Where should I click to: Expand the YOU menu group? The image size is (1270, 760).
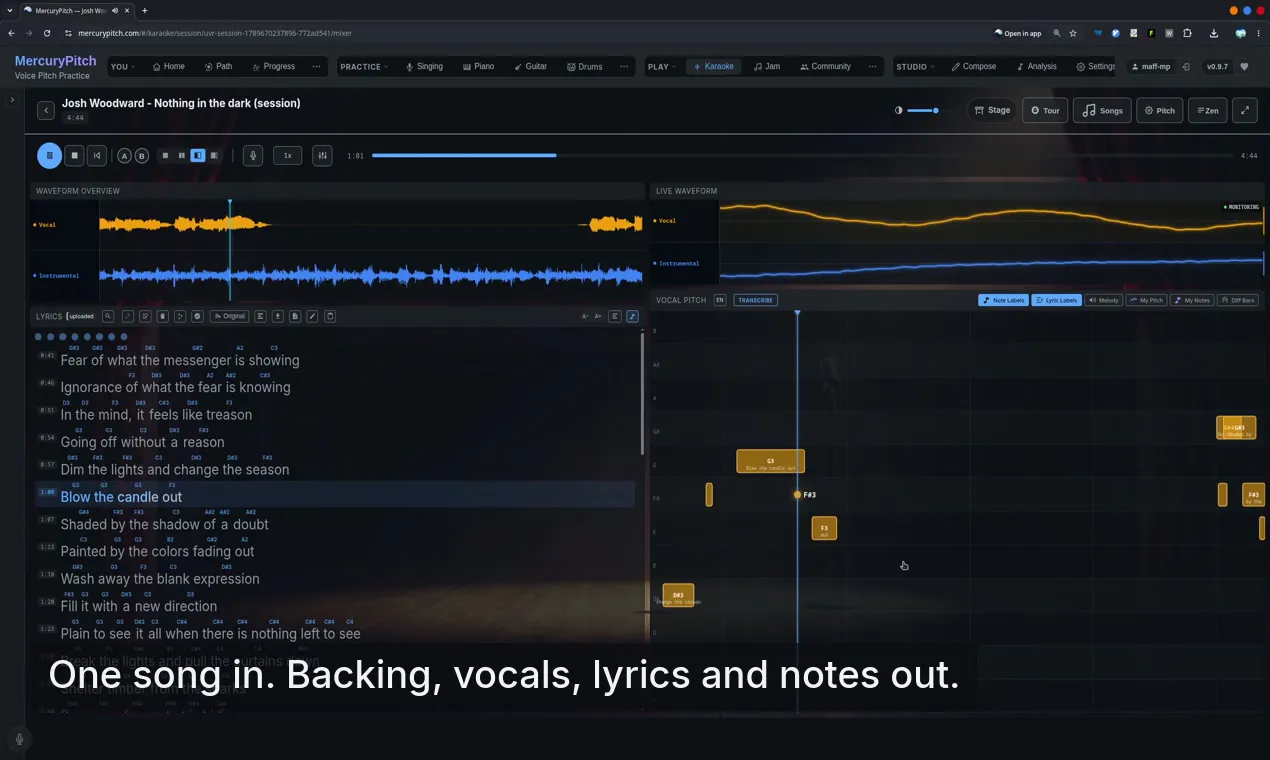pos(124,67)
